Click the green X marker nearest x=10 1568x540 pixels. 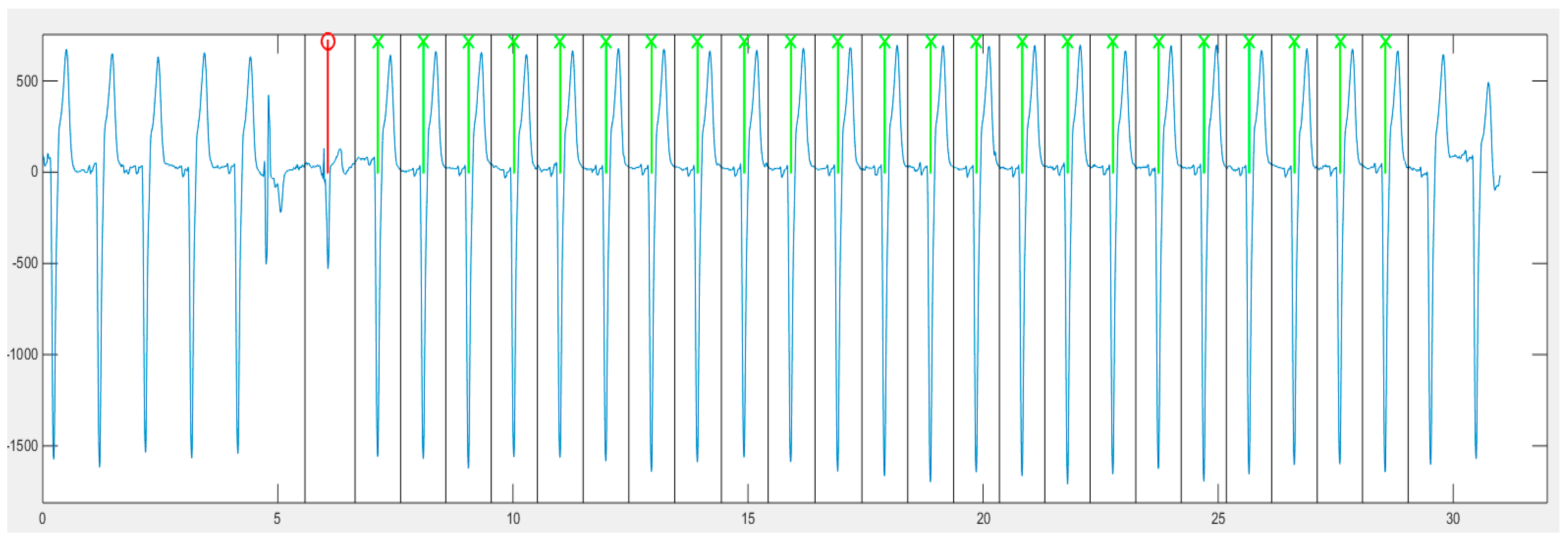(514, 41)
